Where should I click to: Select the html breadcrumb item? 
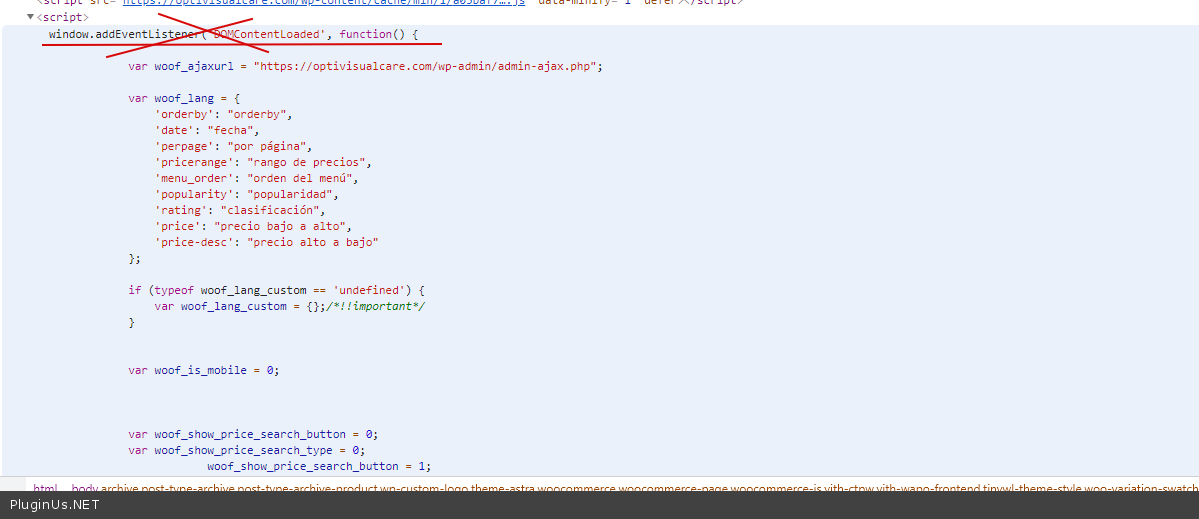click(44, 489)
